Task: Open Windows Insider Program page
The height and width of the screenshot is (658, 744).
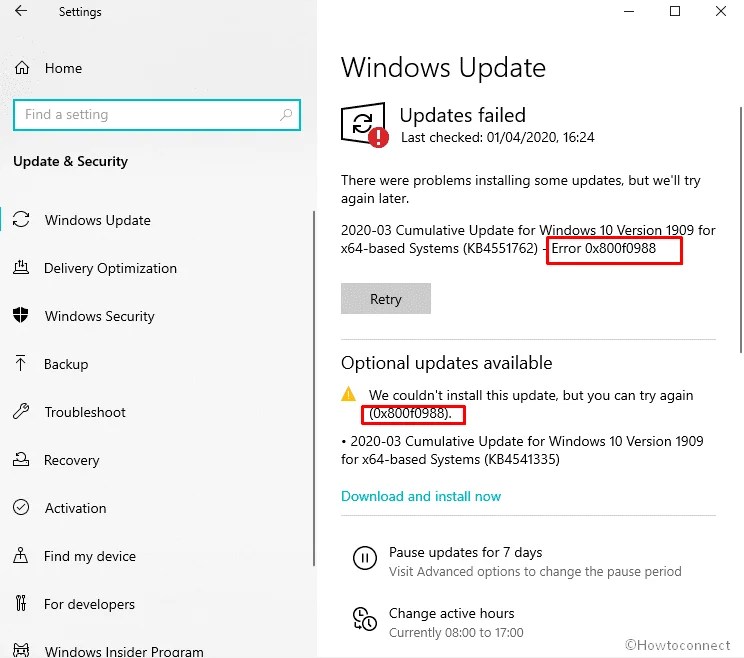Action: 124,651
